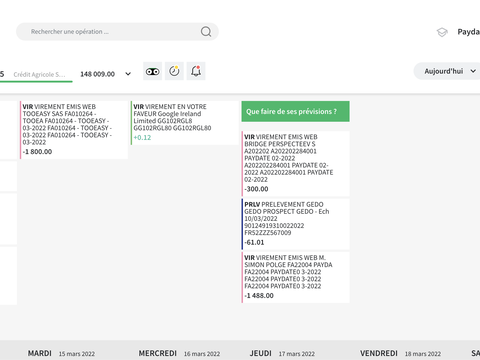This screenshot has width=480, height=360.
Task: Click the -61.01 amount
Action: pyautogui.click(x=254, y=242)
